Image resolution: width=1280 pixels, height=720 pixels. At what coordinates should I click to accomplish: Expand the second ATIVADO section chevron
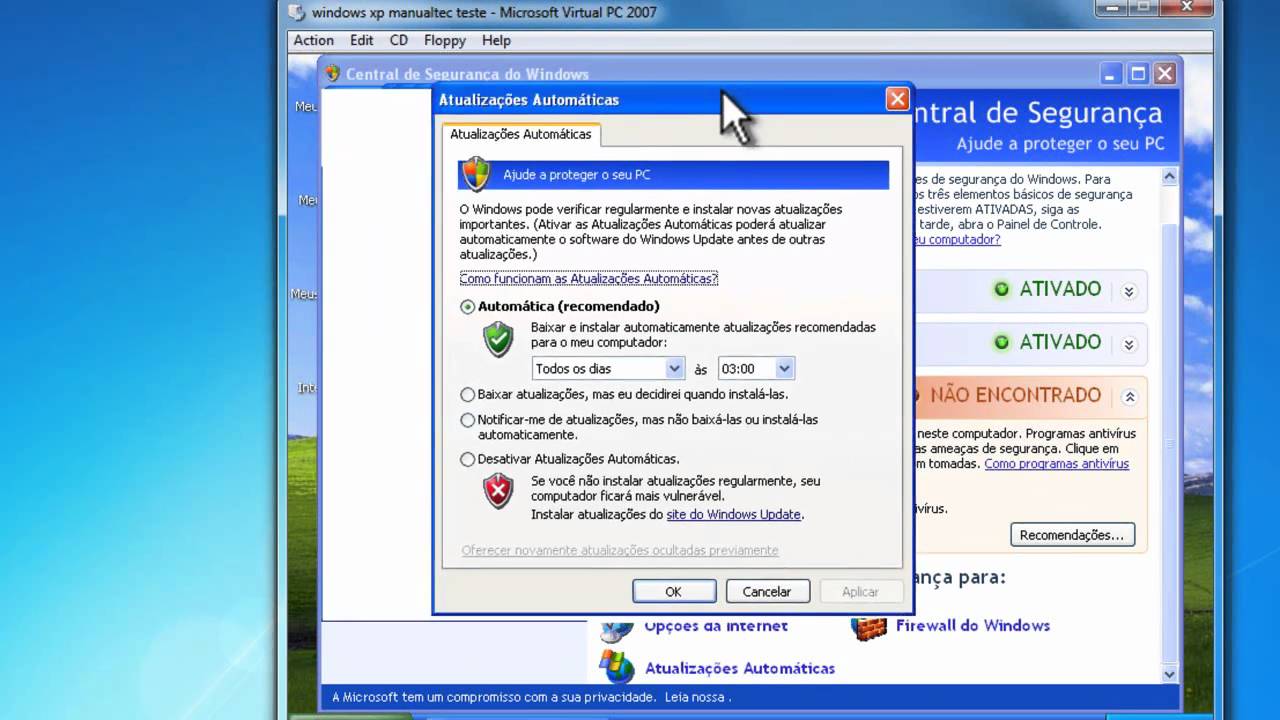(1129, 345)
